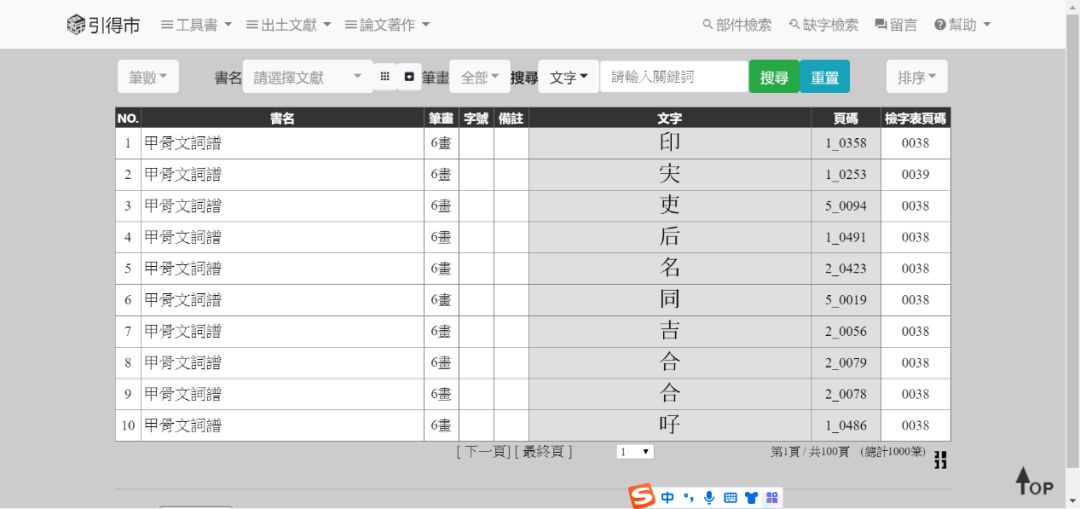
Task: Click the character 吏 in row 3
Action: click(669, 205)
